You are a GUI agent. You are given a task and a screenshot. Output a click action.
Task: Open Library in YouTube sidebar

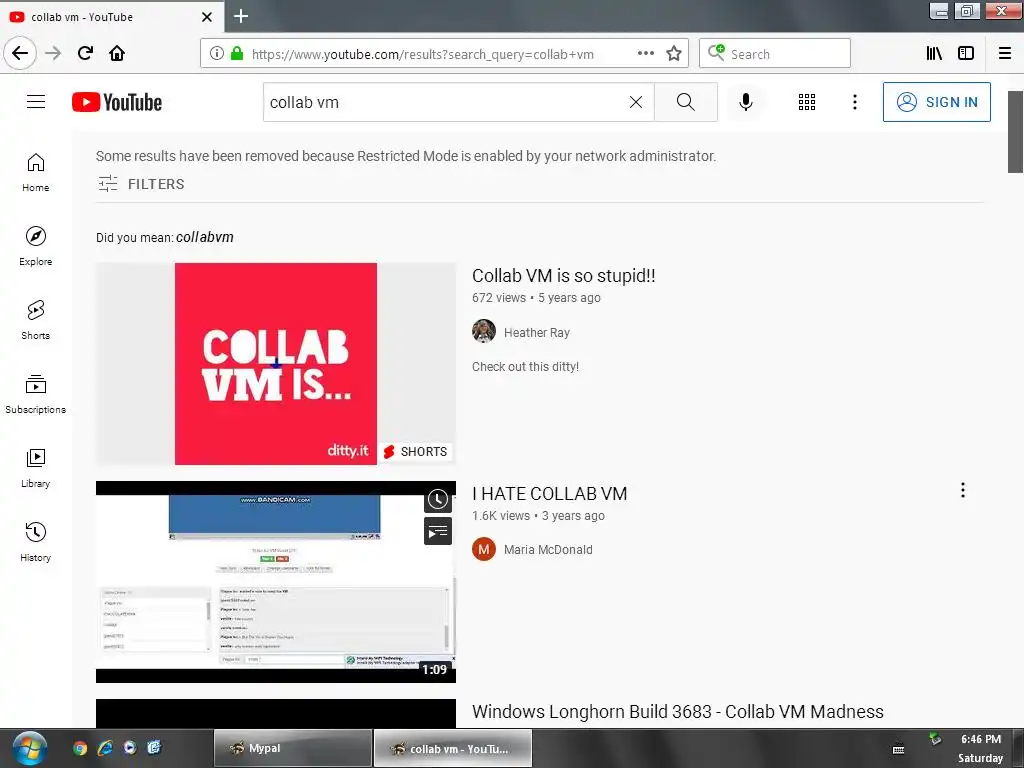click(36, 468)
